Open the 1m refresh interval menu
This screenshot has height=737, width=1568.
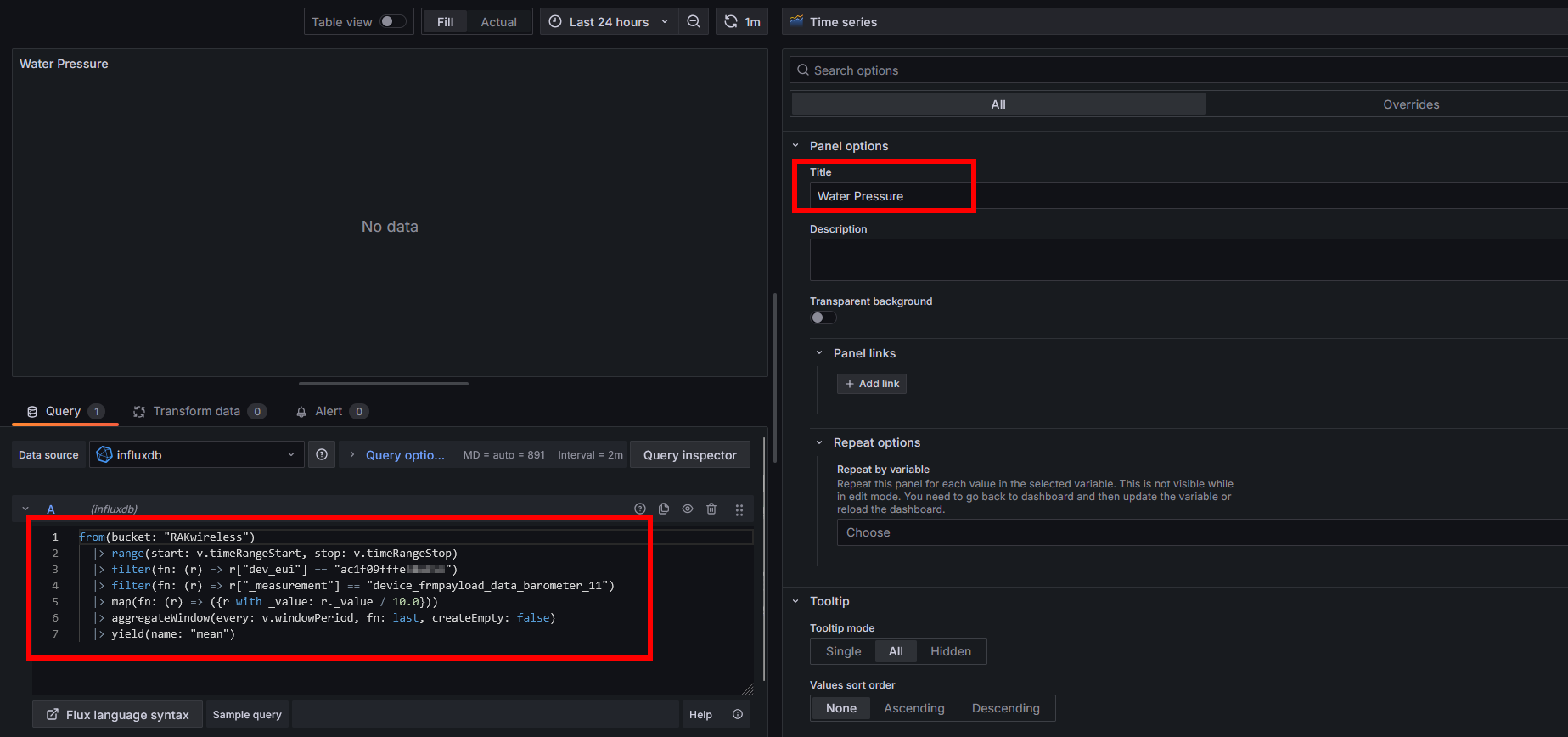coord(753,22)
